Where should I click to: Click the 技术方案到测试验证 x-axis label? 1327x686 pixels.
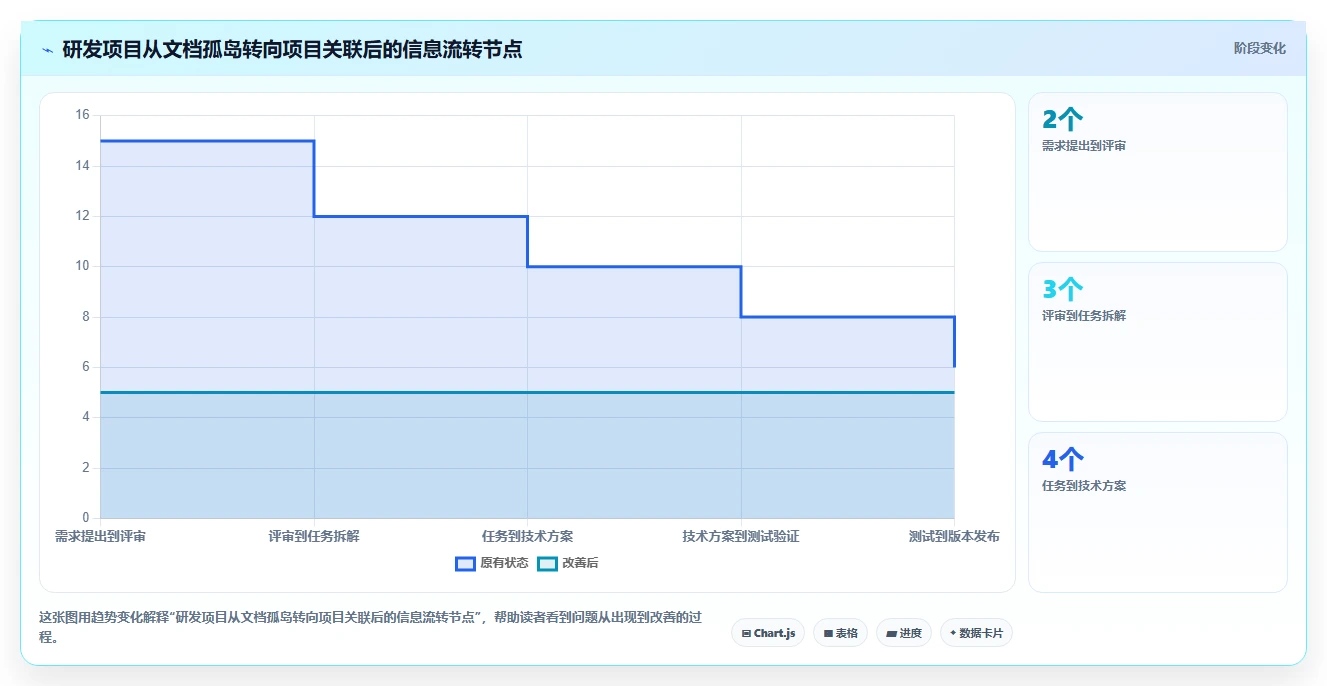coord(741,536)
